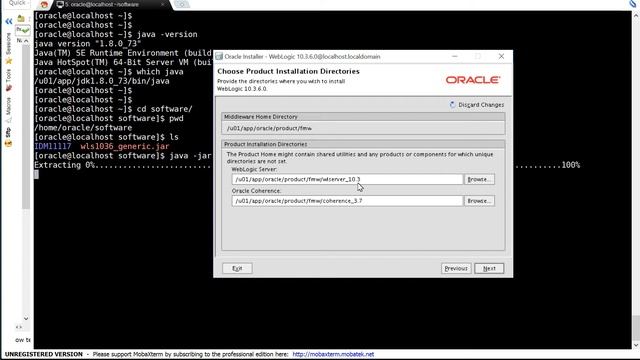Click the '100%' extraction progress text
This screenshot has width=640, height=360.
(x=571, y=165)
